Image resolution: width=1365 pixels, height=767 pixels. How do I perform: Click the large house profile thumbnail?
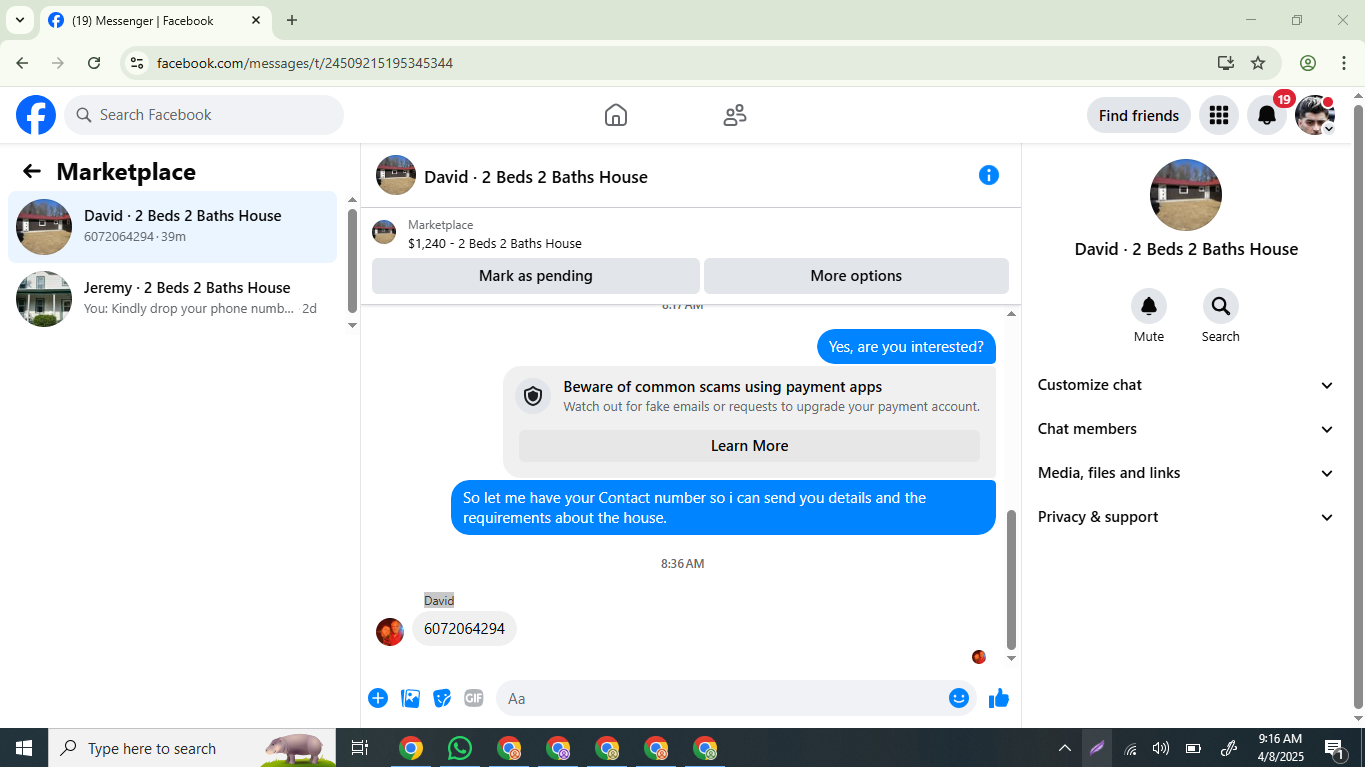1186,195
